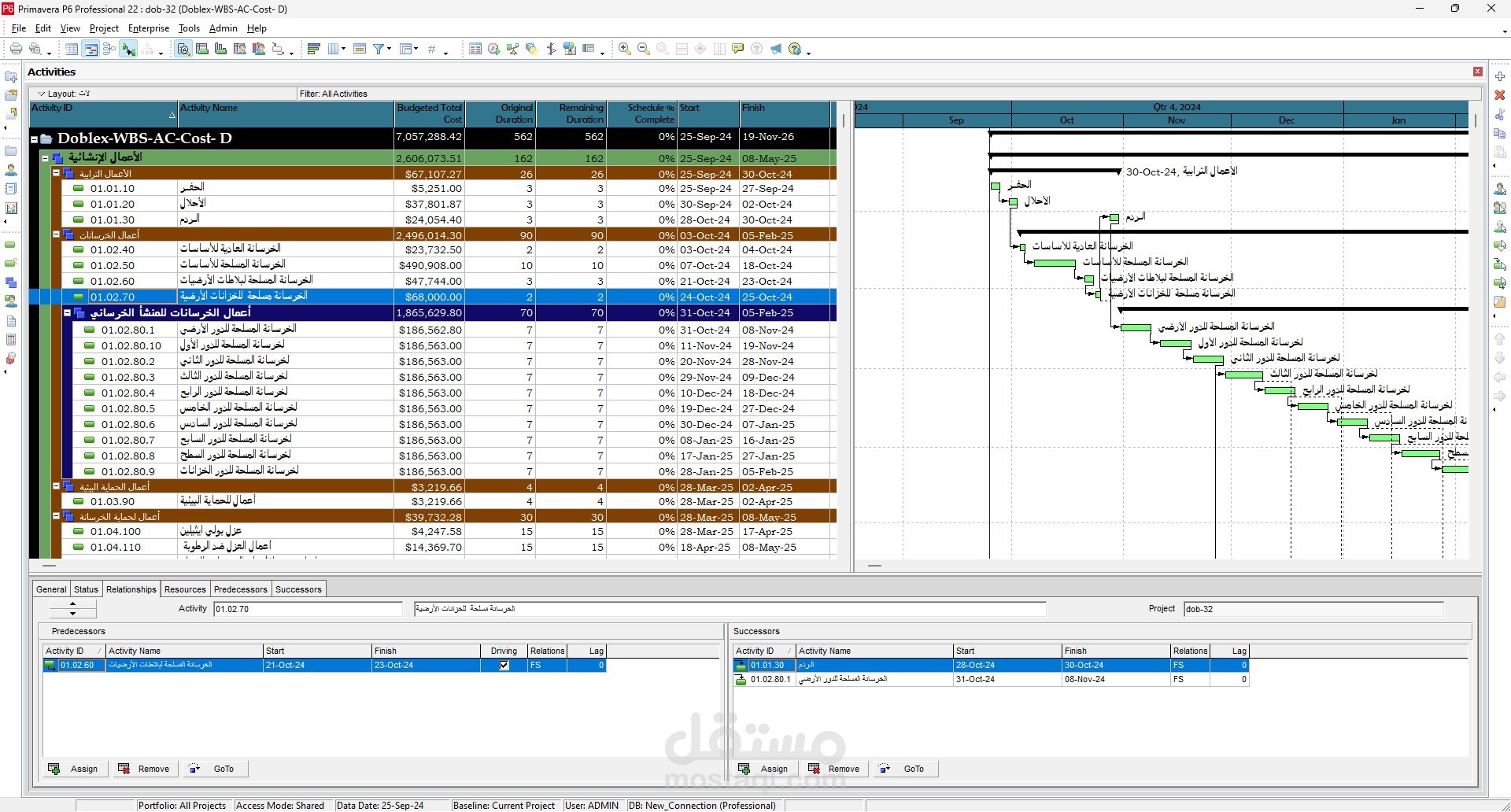Open the WBS icon in left sidebar
1511x812 pixels.
11,282
